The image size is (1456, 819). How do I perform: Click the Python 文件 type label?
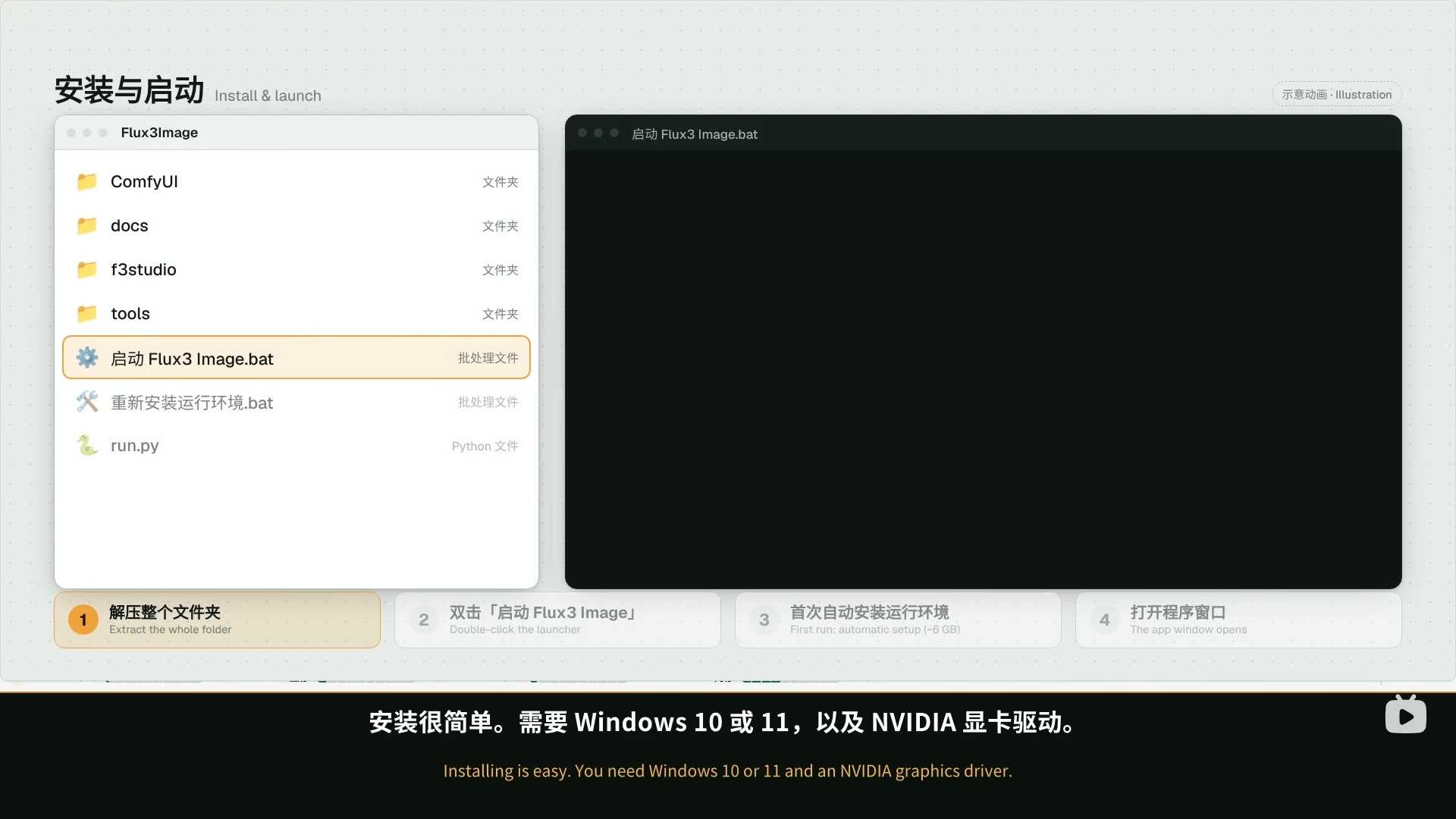tap(485, 446)
